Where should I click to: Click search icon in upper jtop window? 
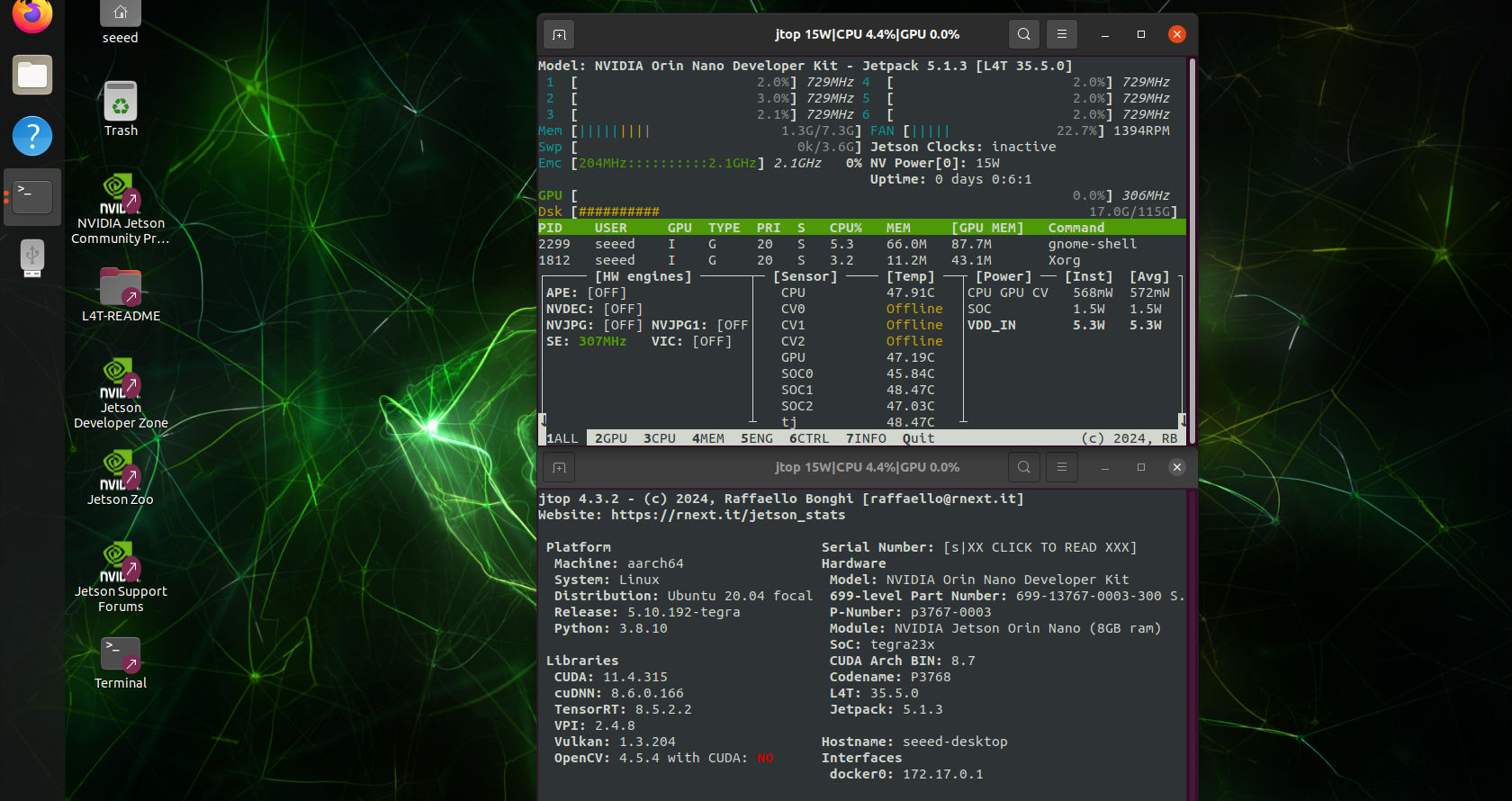[1024, 34]
